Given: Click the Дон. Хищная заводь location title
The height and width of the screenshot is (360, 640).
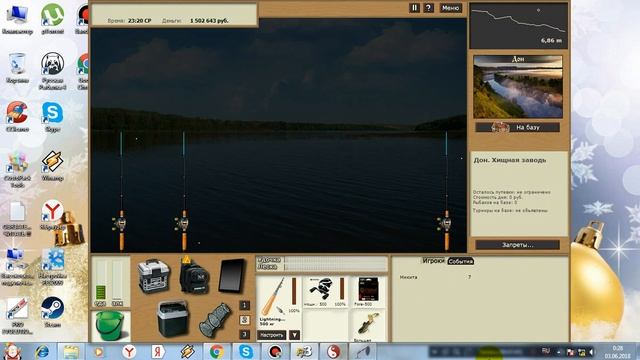Looking at the screenshot, I should pyautogui.click(x=509, y=160).
